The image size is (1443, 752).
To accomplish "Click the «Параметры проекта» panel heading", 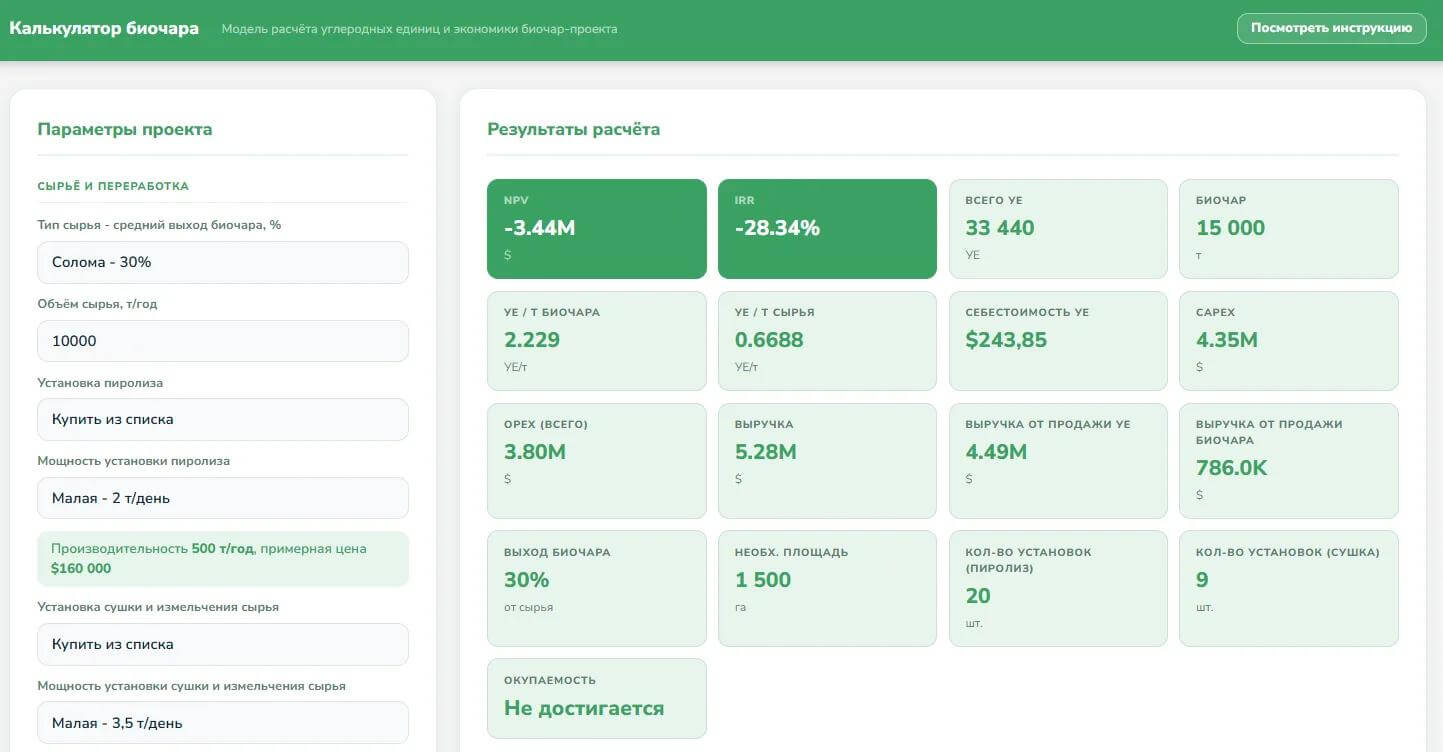I will pos(125,129).
